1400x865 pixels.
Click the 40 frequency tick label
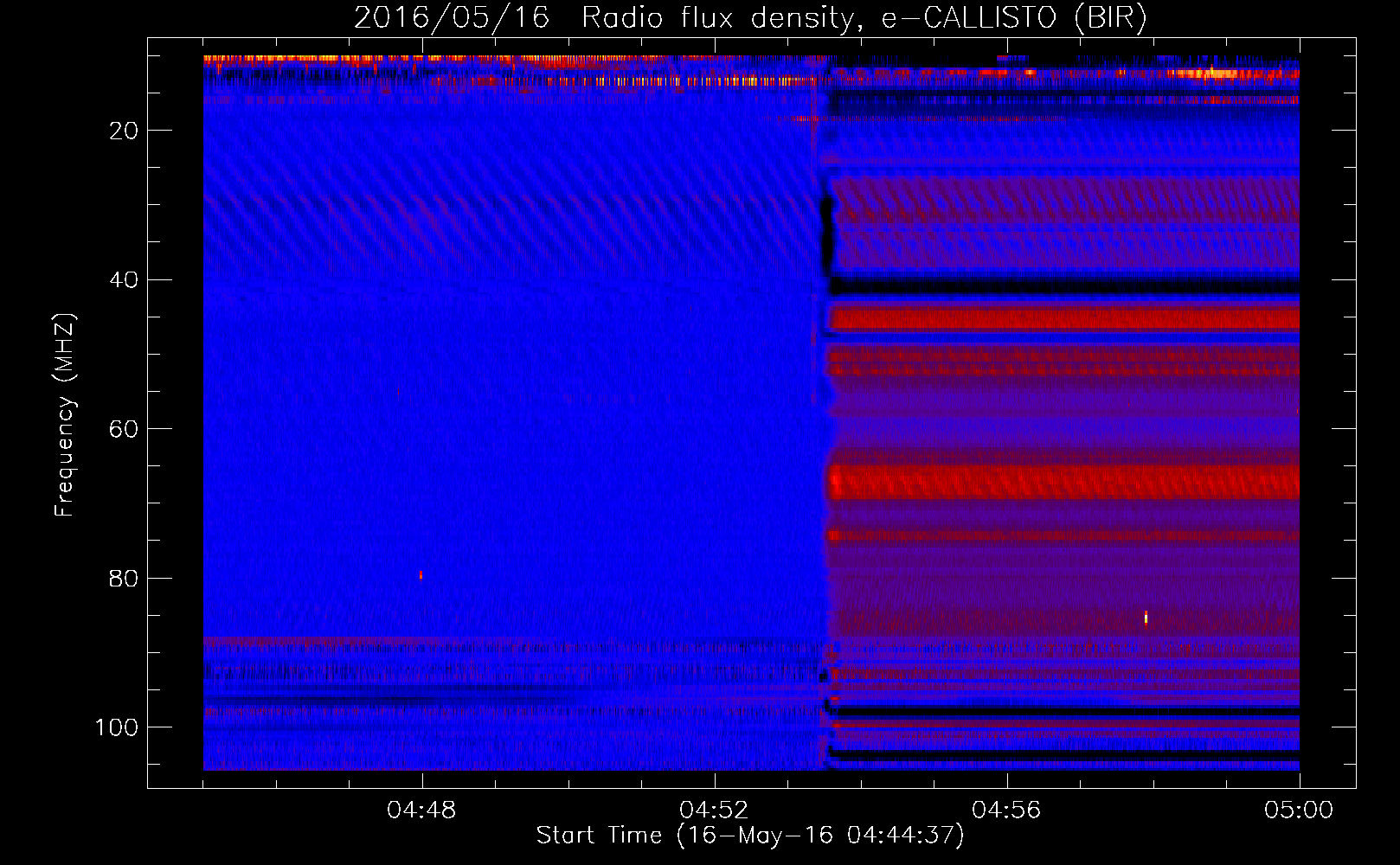(x=124, y=279)
